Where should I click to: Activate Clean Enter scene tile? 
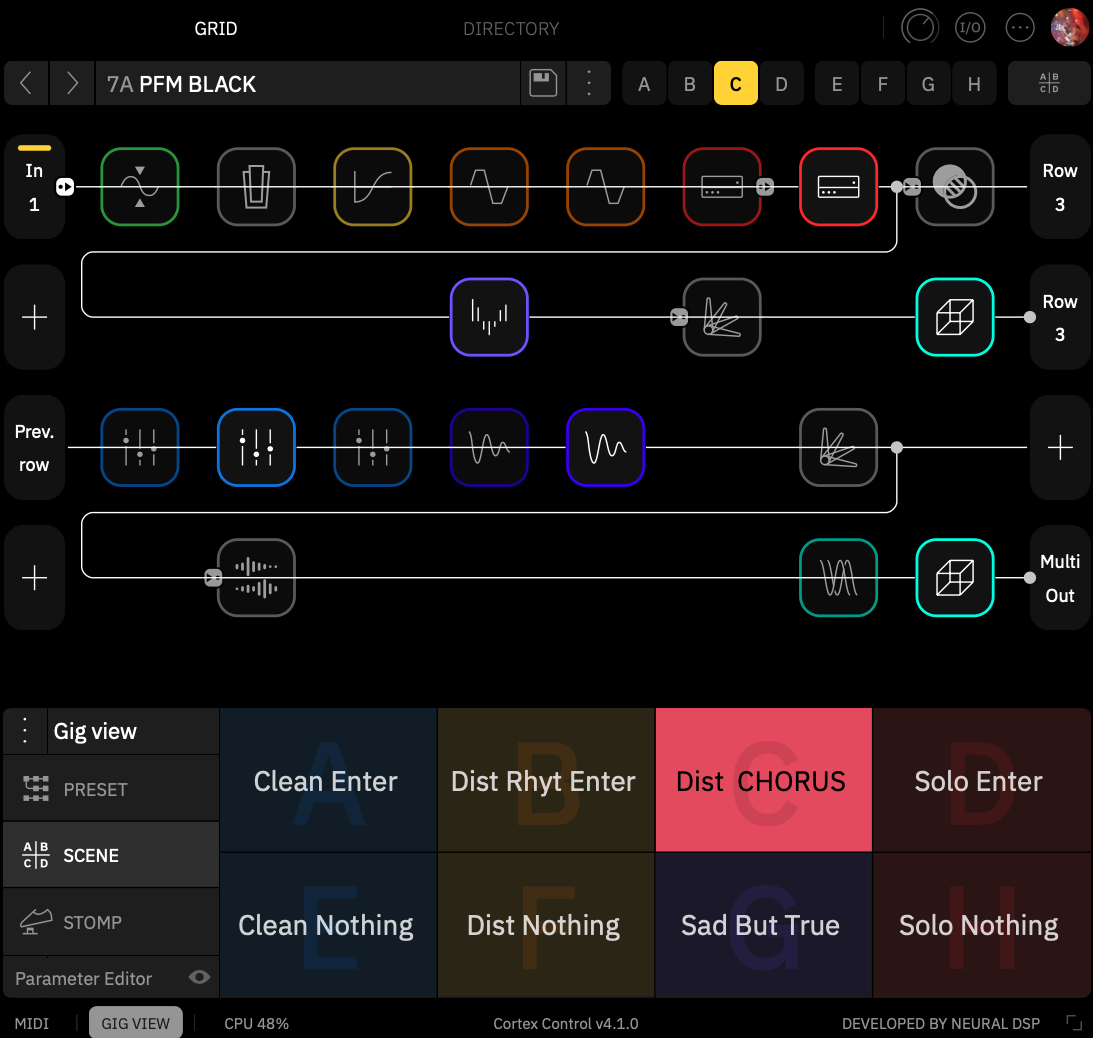pos(328,780)
